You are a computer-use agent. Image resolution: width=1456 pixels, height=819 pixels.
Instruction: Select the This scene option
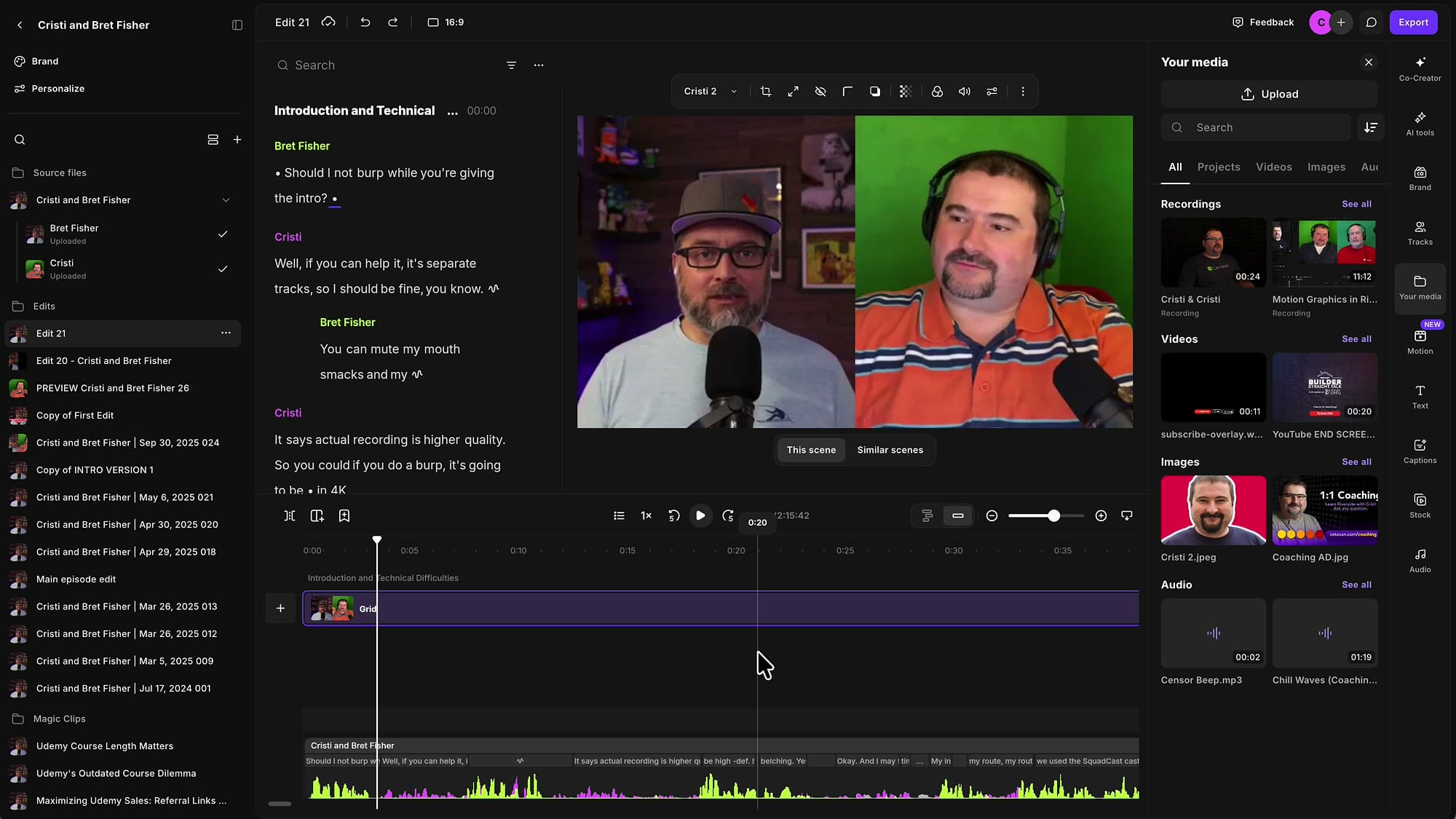[x=811, y=450]
